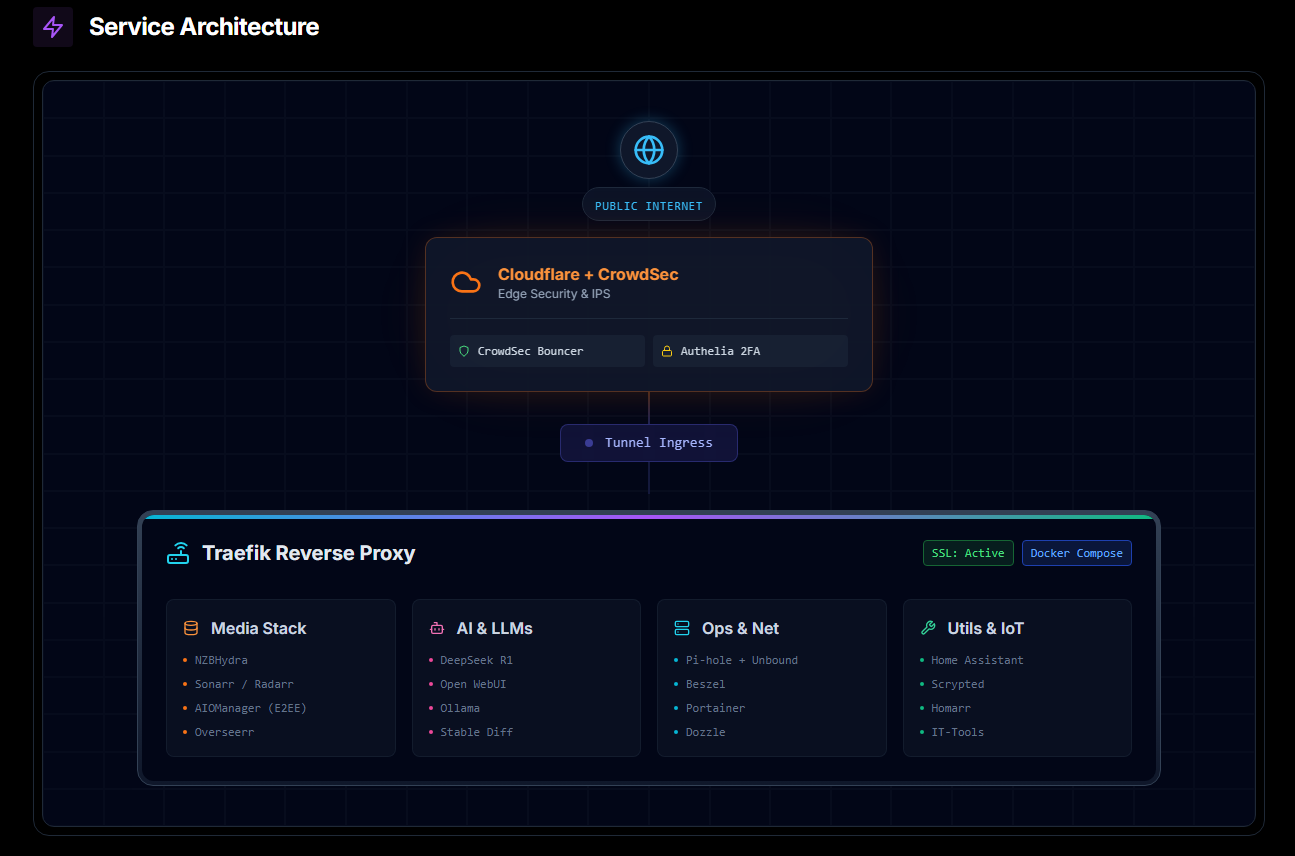Click the Docker Compose badge
1295x856 pixels.
click(x=1076, y=553)
